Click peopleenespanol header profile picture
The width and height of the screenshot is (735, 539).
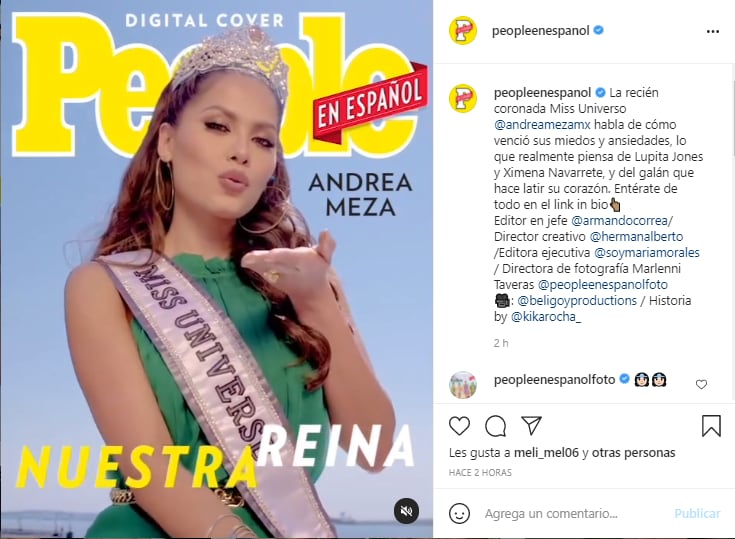point(463,31)
